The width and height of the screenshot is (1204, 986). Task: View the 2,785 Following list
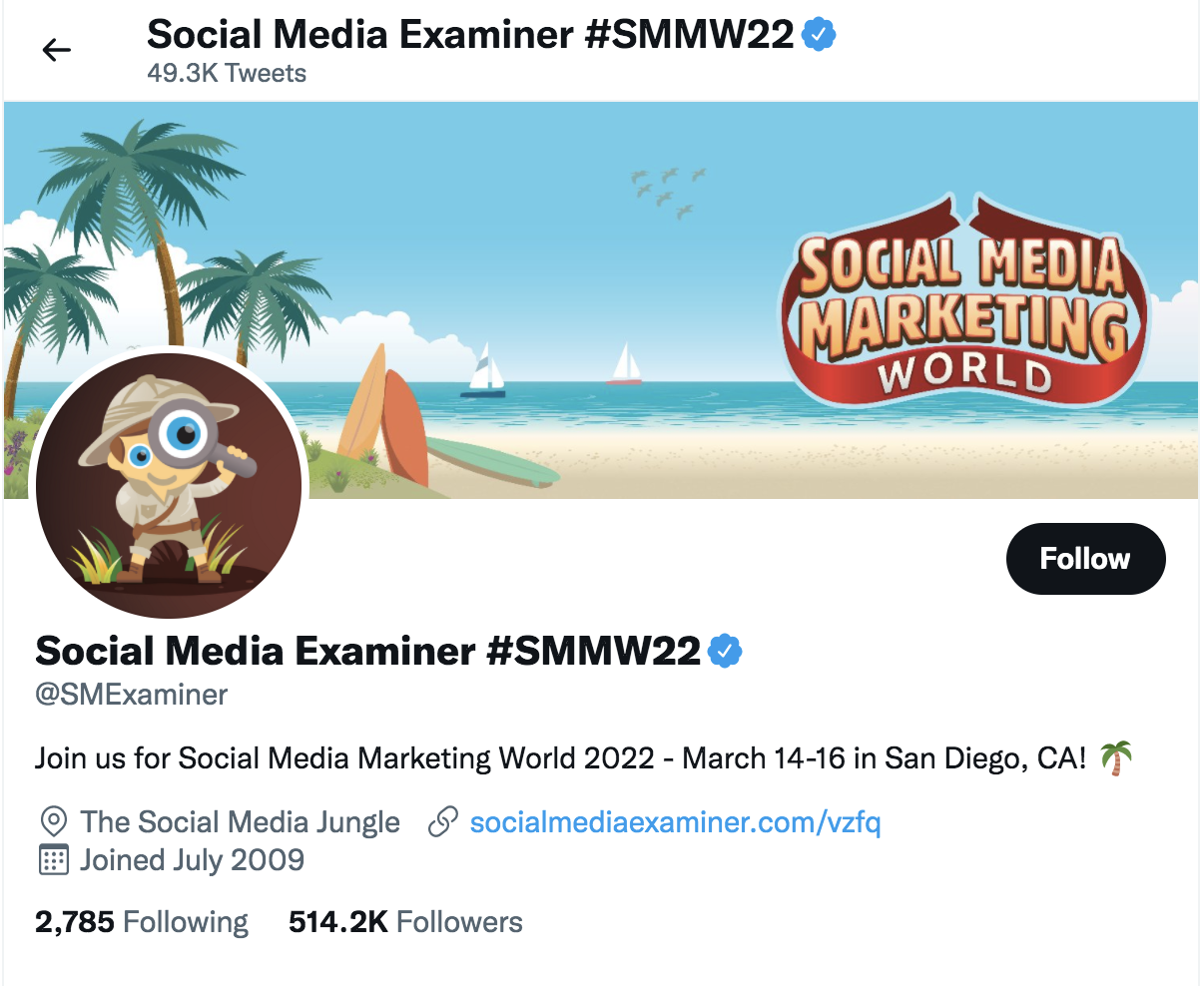[140, 921]
